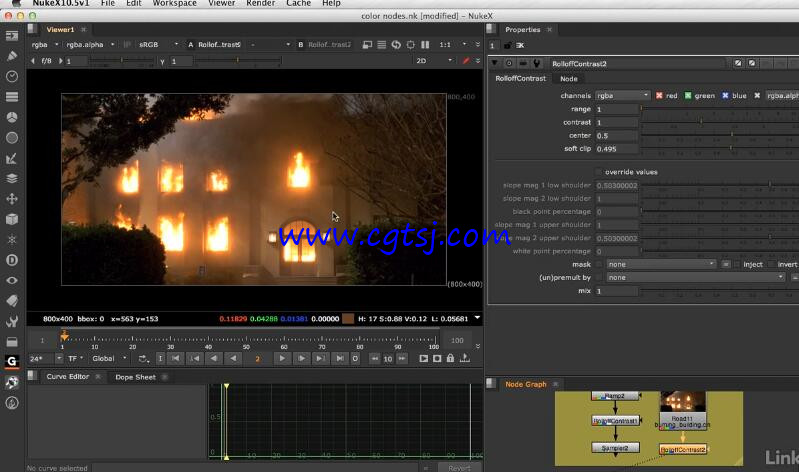
Task: Enable the (un)premult by checkbox
Action: click(x=599, y=277)
